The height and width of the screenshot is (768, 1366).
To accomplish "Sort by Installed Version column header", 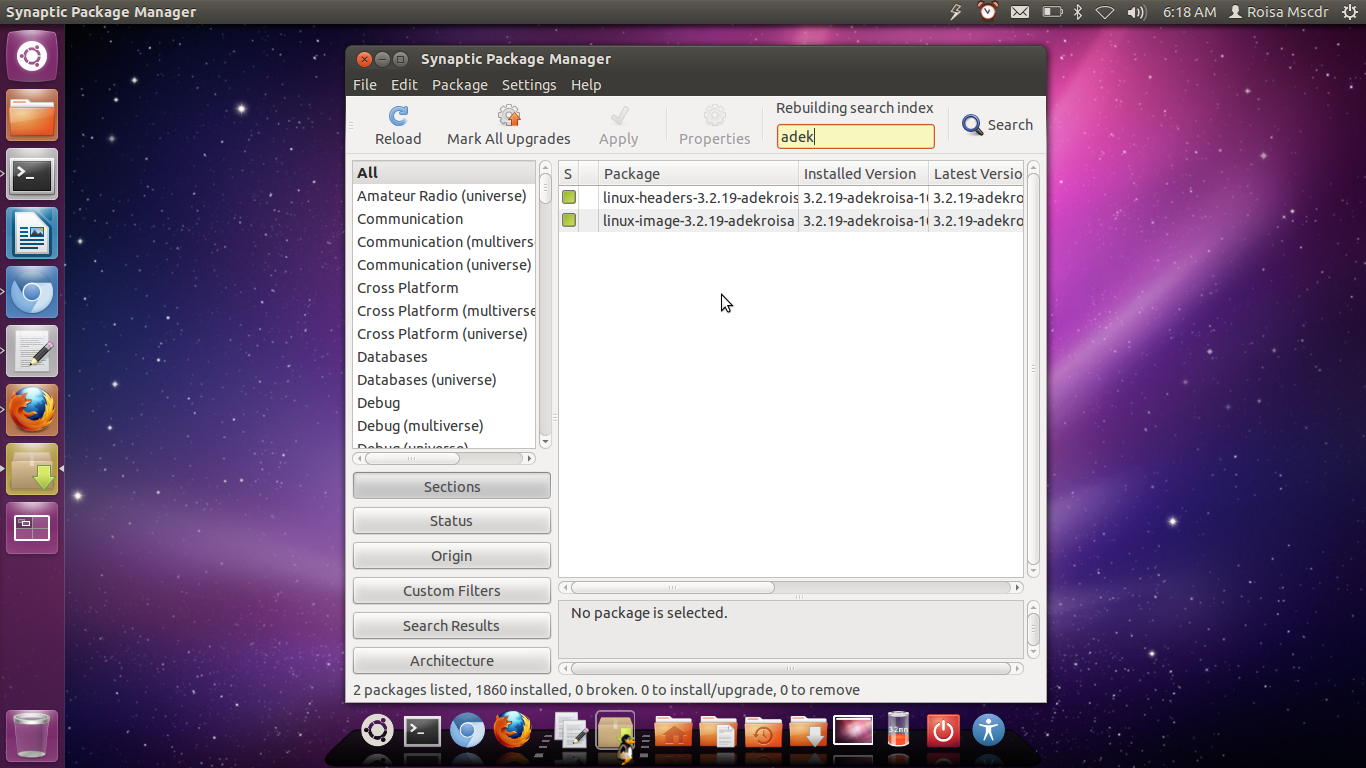I will (863, 174).
